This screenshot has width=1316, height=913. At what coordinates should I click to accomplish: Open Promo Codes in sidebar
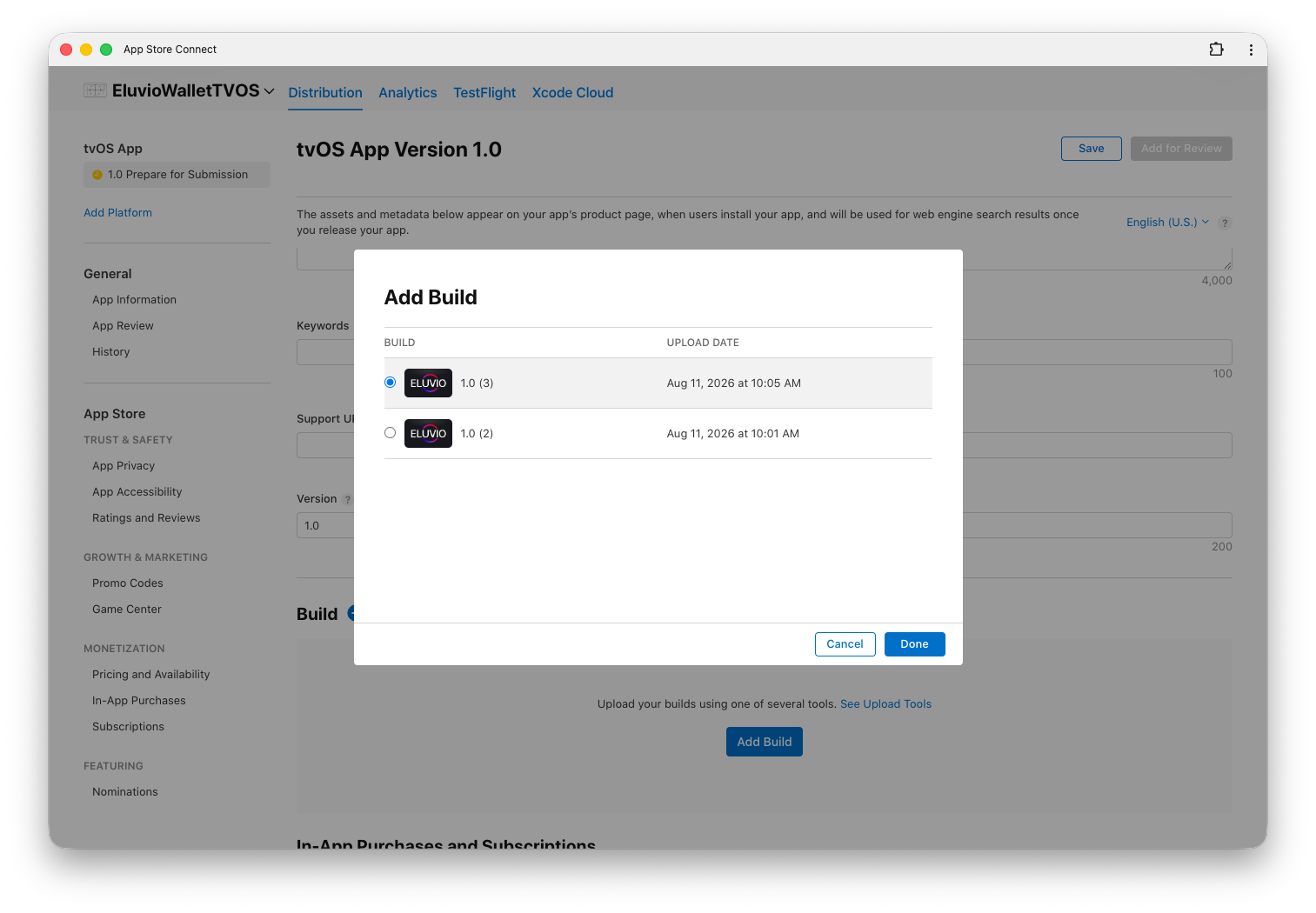point(128,583)
